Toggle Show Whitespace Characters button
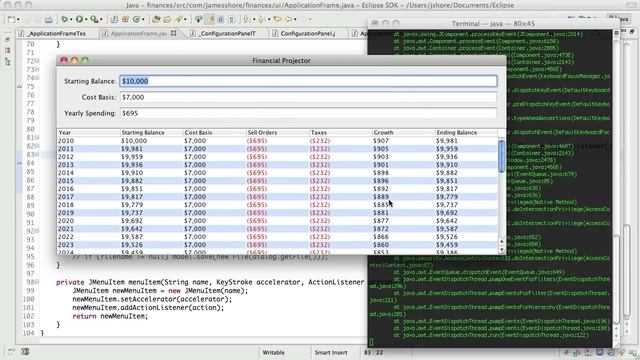This screenshot has width=640, height=360. (231, 19)
